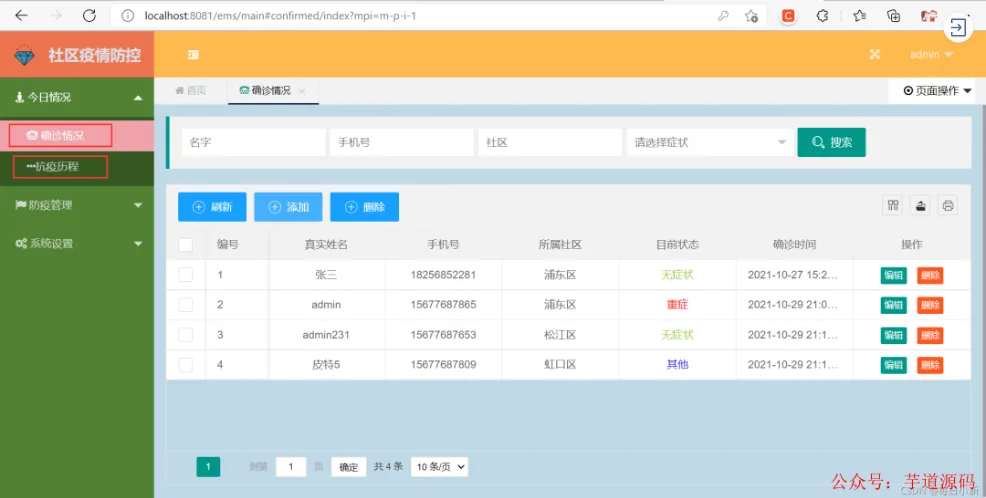The height and width of the screenshot is (498, 986).
Task: Click 删除 for row 皮特5
Action: pyautogui.click(x=930, y=365)
